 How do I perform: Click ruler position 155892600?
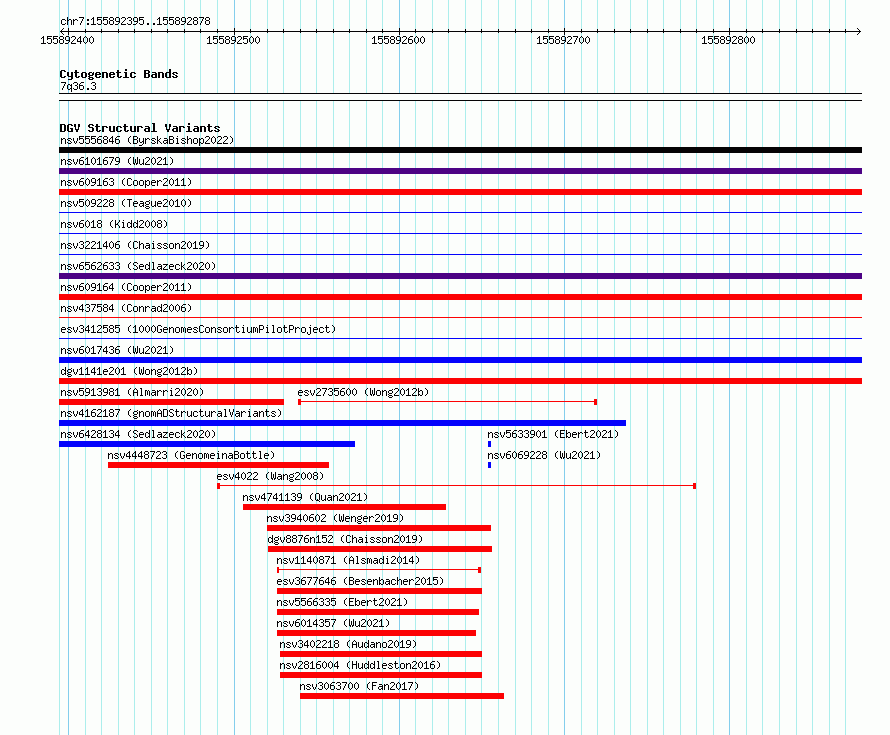coord(398,40)
